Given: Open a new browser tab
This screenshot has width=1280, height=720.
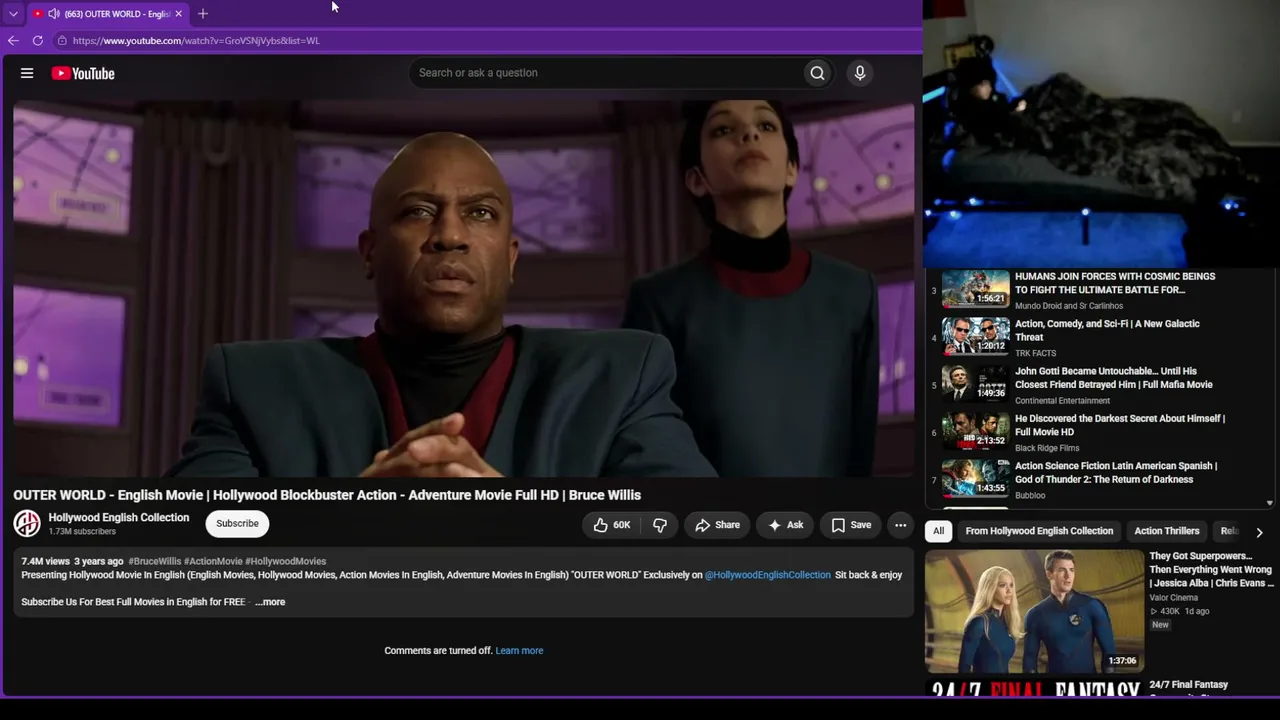Looking at the screenshot, I should (203, 14).
